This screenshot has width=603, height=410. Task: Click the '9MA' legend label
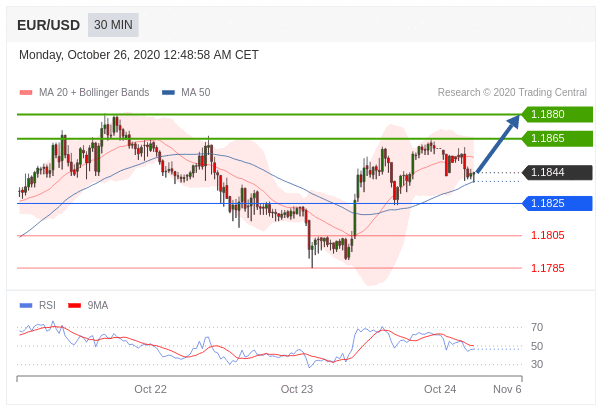point(98,305)
